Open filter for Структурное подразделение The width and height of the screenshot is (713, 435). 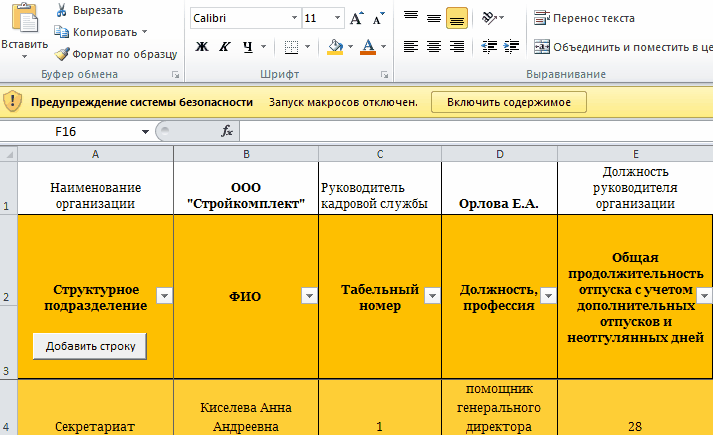(x=164, y=296)
